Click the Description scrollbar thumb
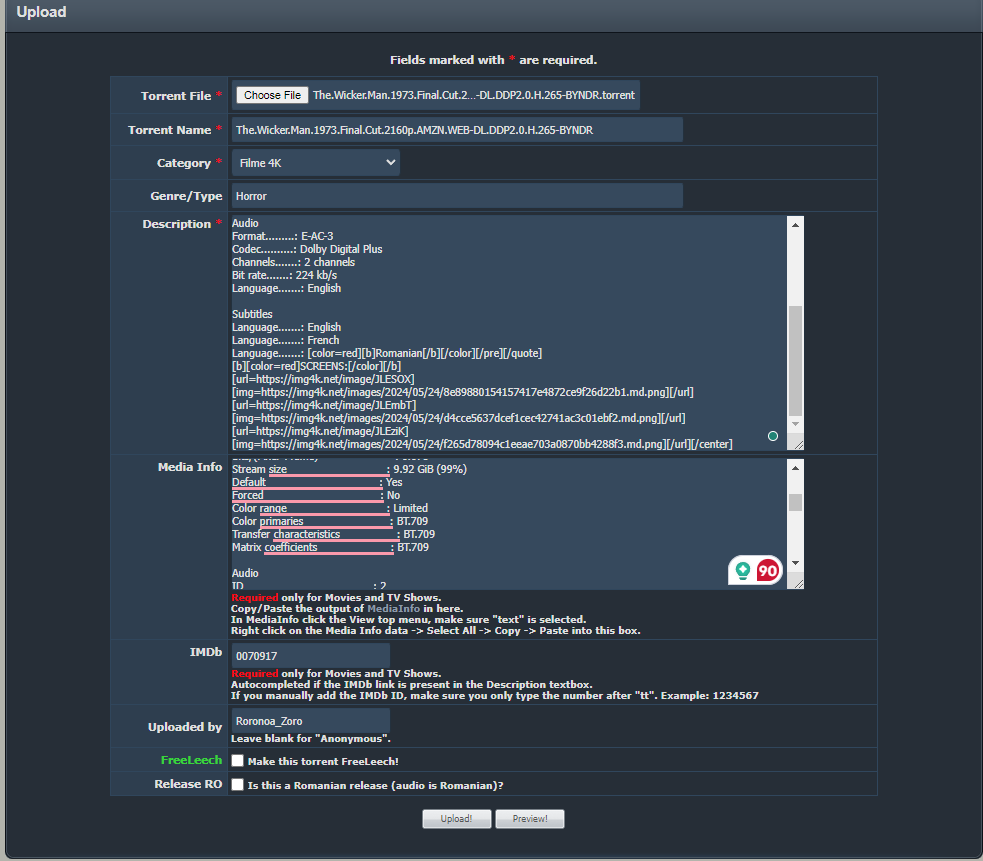This screenshot has height=861, width=983. pyautogui.click(x=795, y=360)
